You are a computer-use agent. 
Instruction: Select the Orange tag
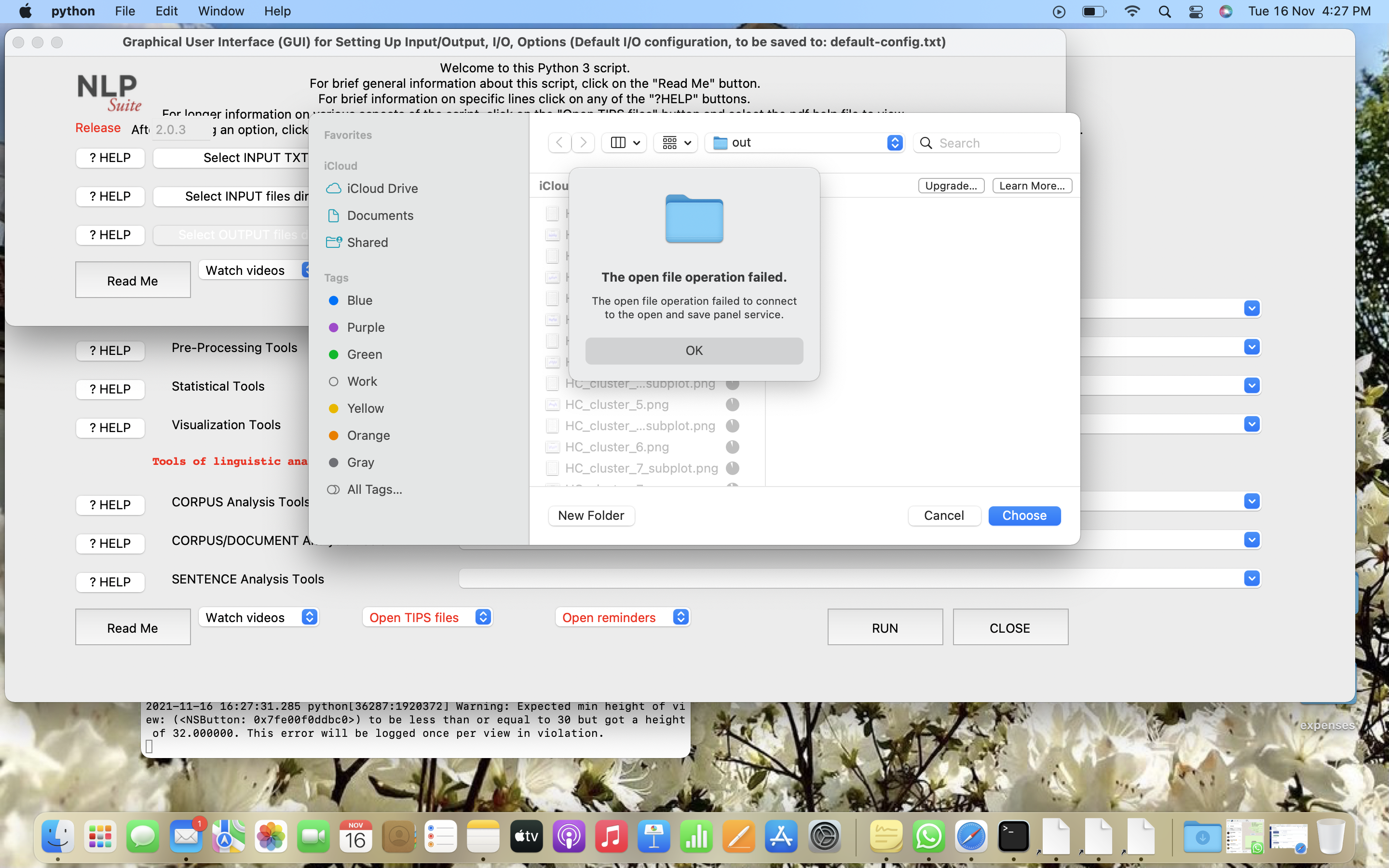tap(359, 435)
